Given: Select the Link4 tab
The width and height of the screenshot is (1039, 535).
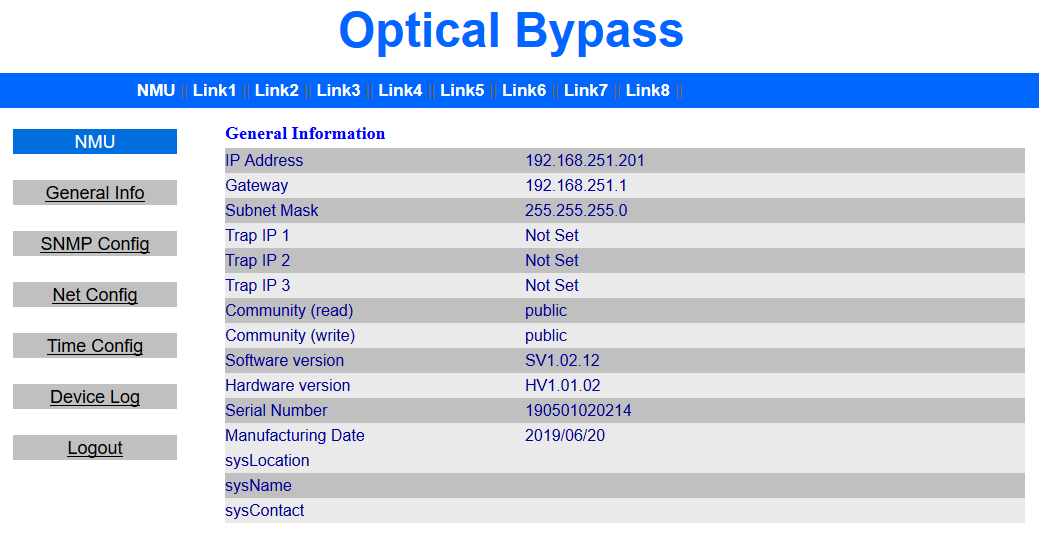Looking at the screenshot, I should tap(400, 90).
